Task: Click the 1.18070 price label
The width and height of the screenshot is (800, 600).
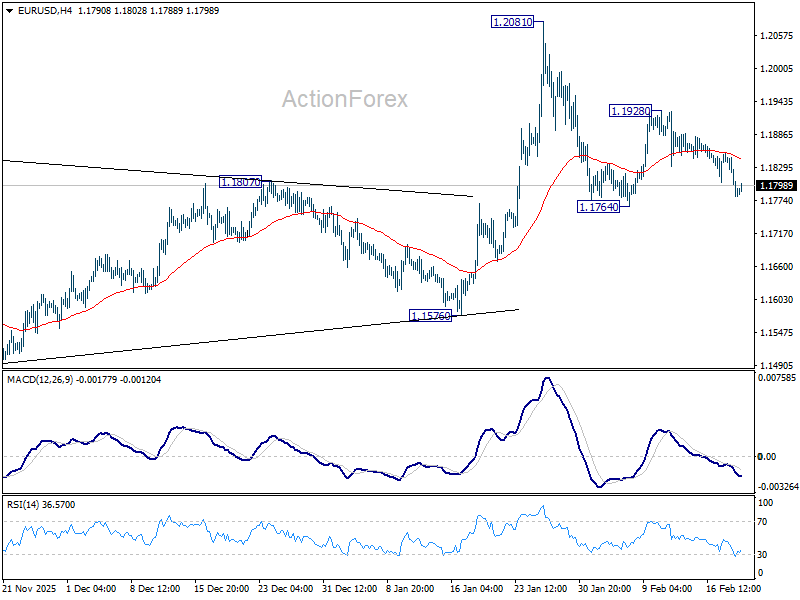Action: (x=240, y=182)
